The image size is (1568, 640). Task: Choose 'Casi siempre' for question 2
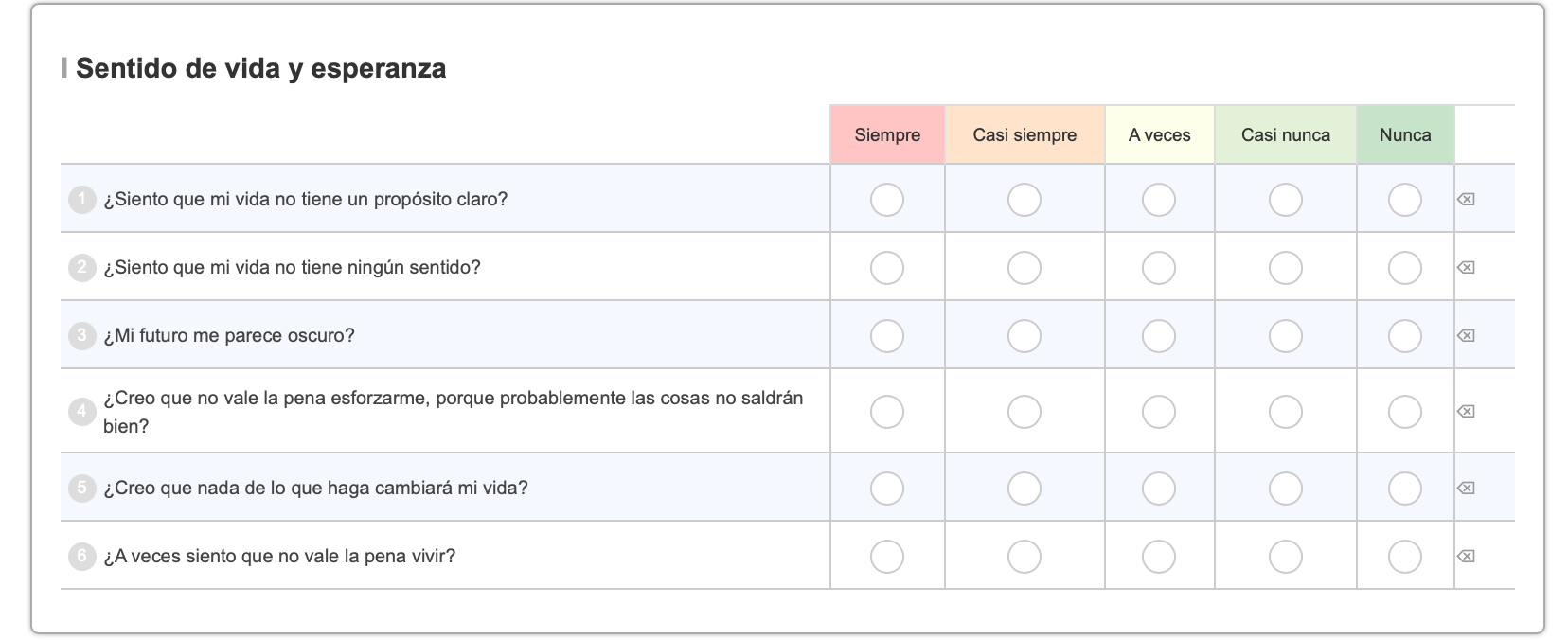tap(1025, 268)
